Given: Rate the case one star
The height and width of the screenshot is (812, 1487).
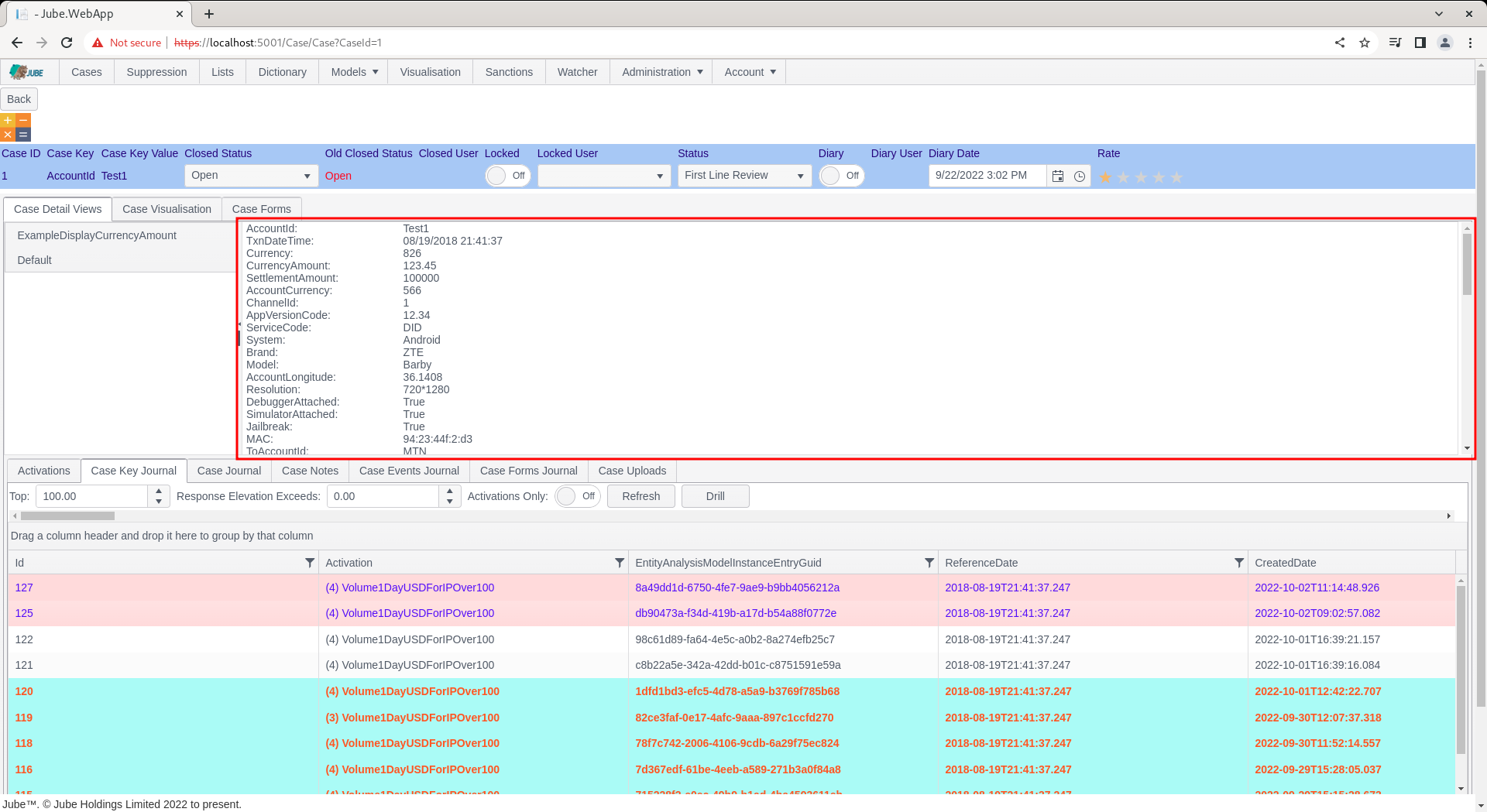Looking at the screenshot, I should [x=1105, y=177].
